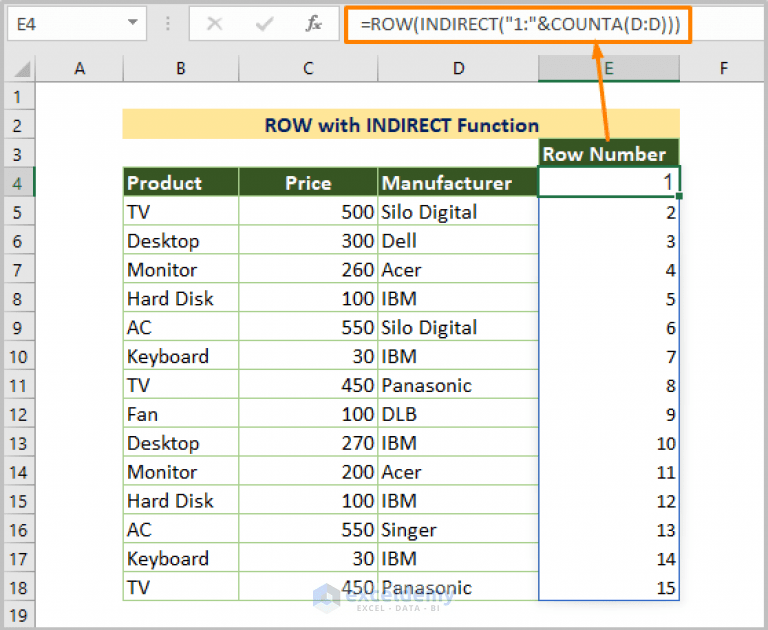The width and height of the screenshot is (768, 630).
Task: Select the AC cell in row 9
Action: tap(181, 328)
